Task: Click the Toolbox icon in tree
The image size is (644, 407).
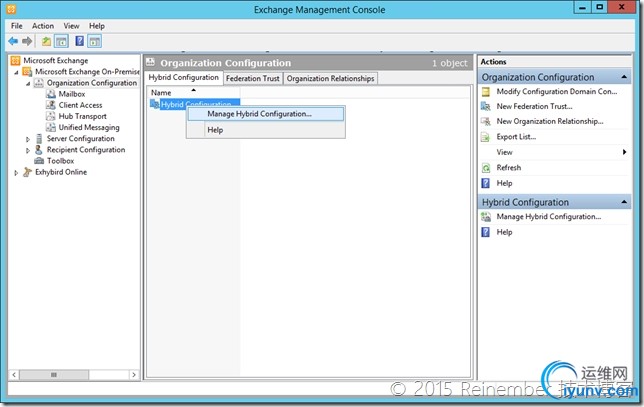Action: coord(39,161)
